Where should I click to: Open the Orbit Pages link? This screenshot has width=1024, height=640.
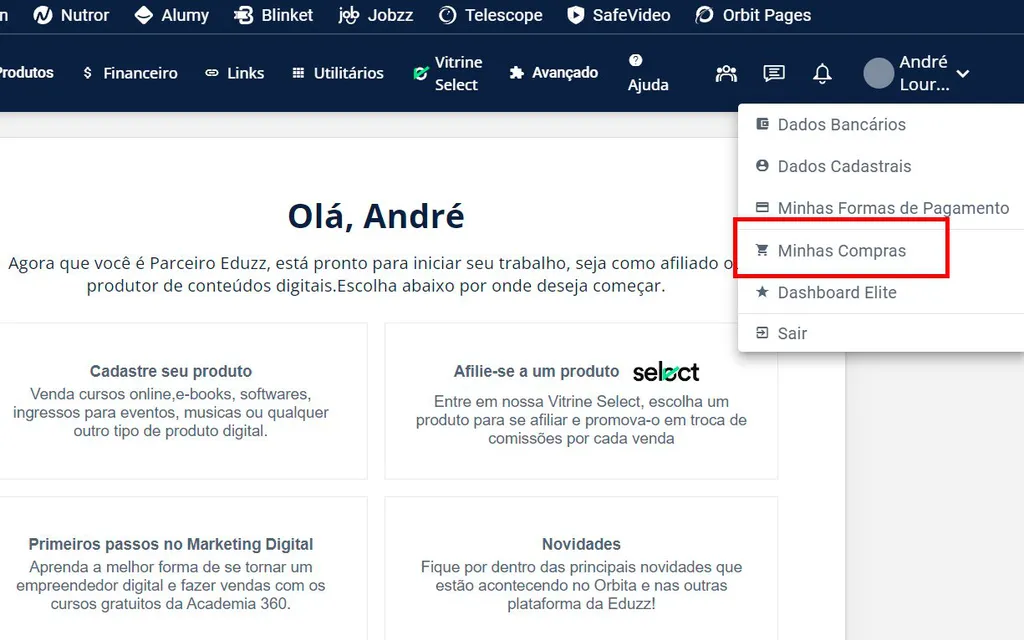[x=753, y=15]
